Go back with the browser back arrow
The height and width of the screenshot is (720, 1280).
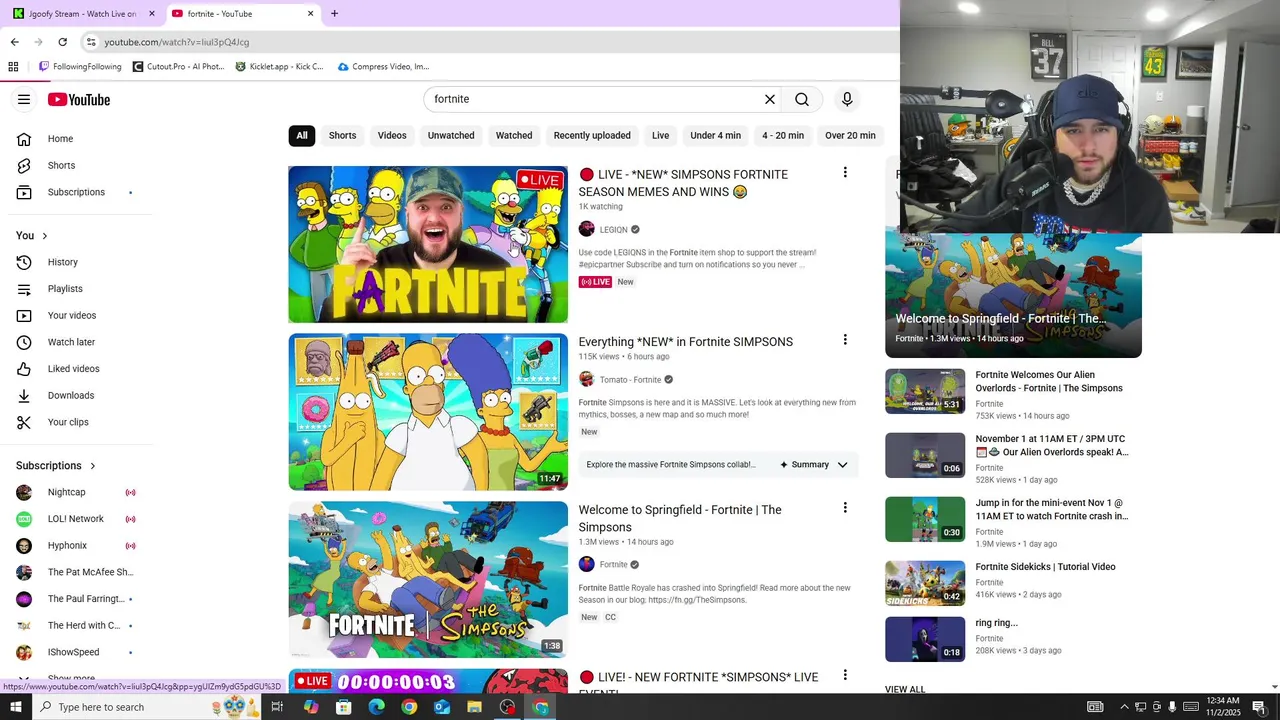coord(14,42)
